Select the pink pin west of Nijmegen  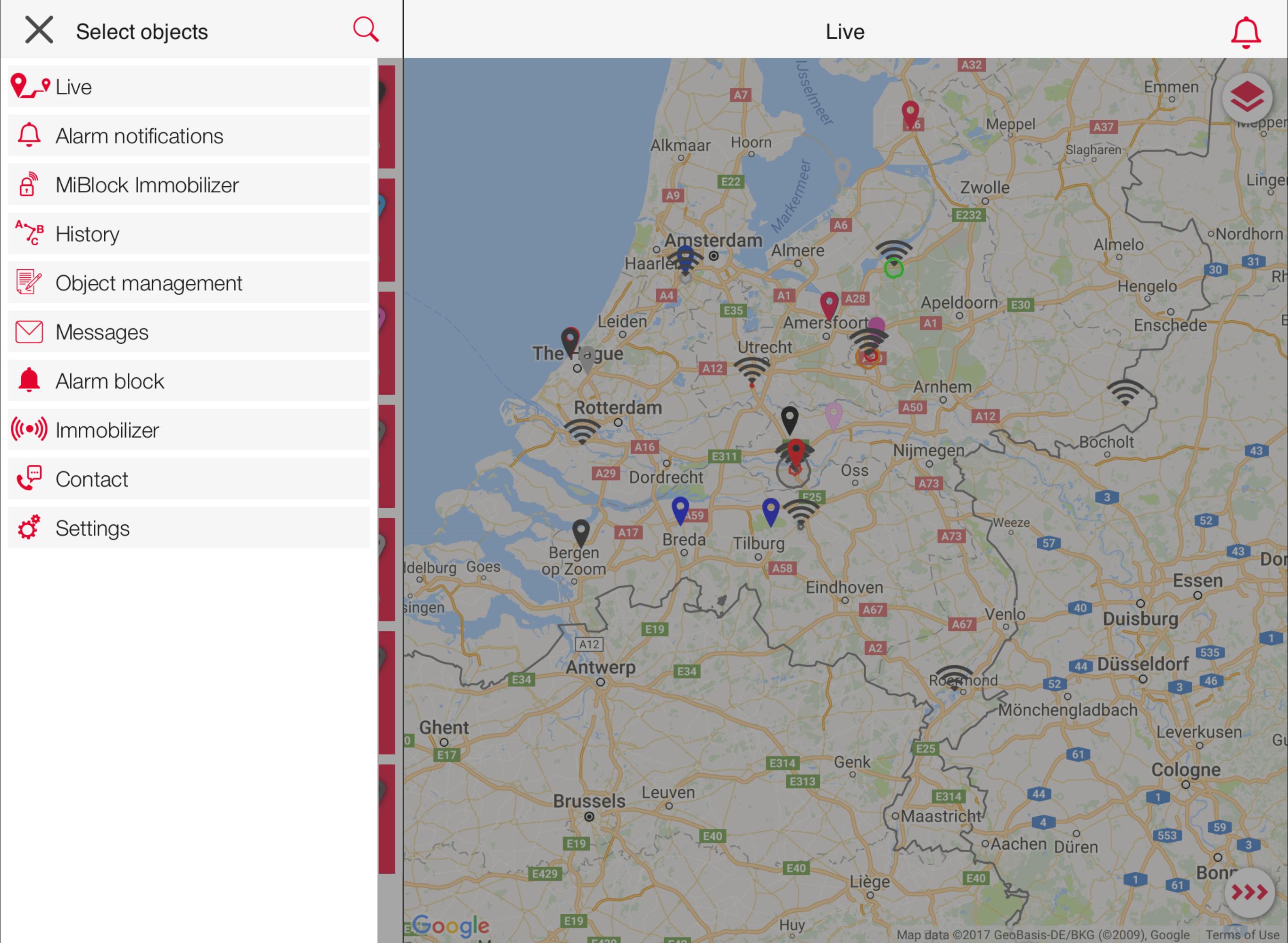[x=834, y=416]
